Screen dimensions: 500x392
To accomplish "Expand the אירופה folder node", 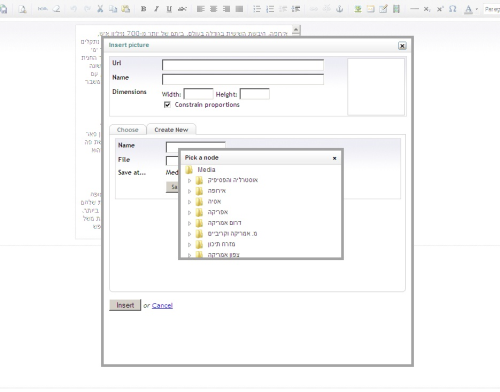I will (x=189, y=191).
